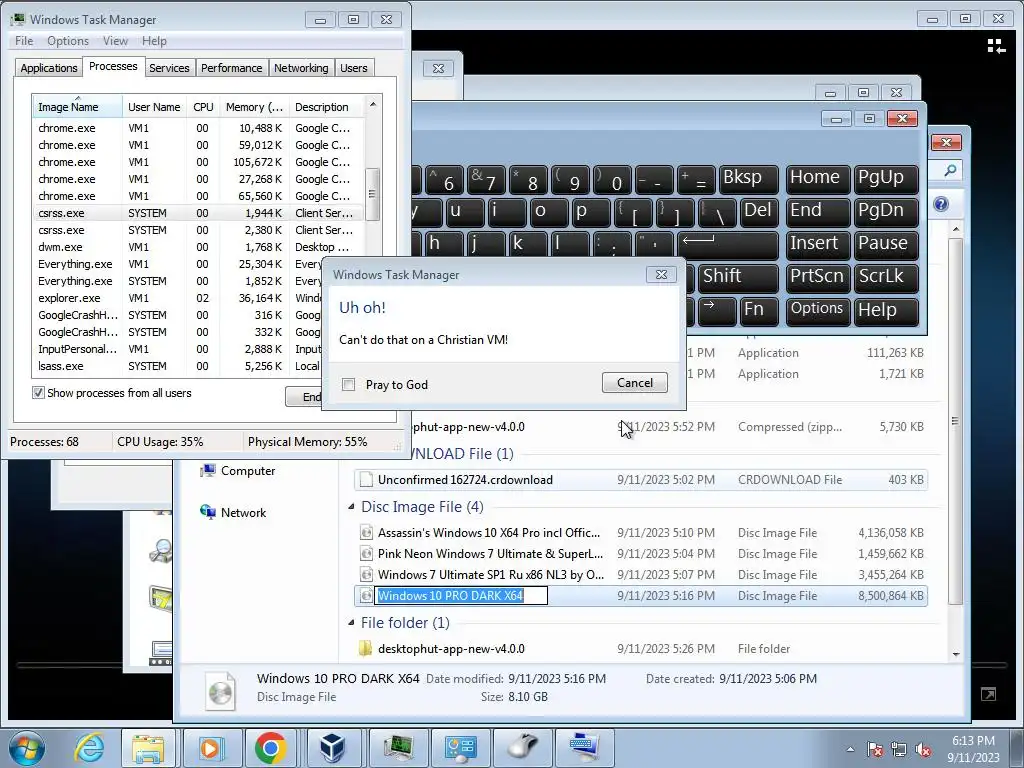Toggle Show processes from all users
1024x768 pixels.
pos(39,392)
